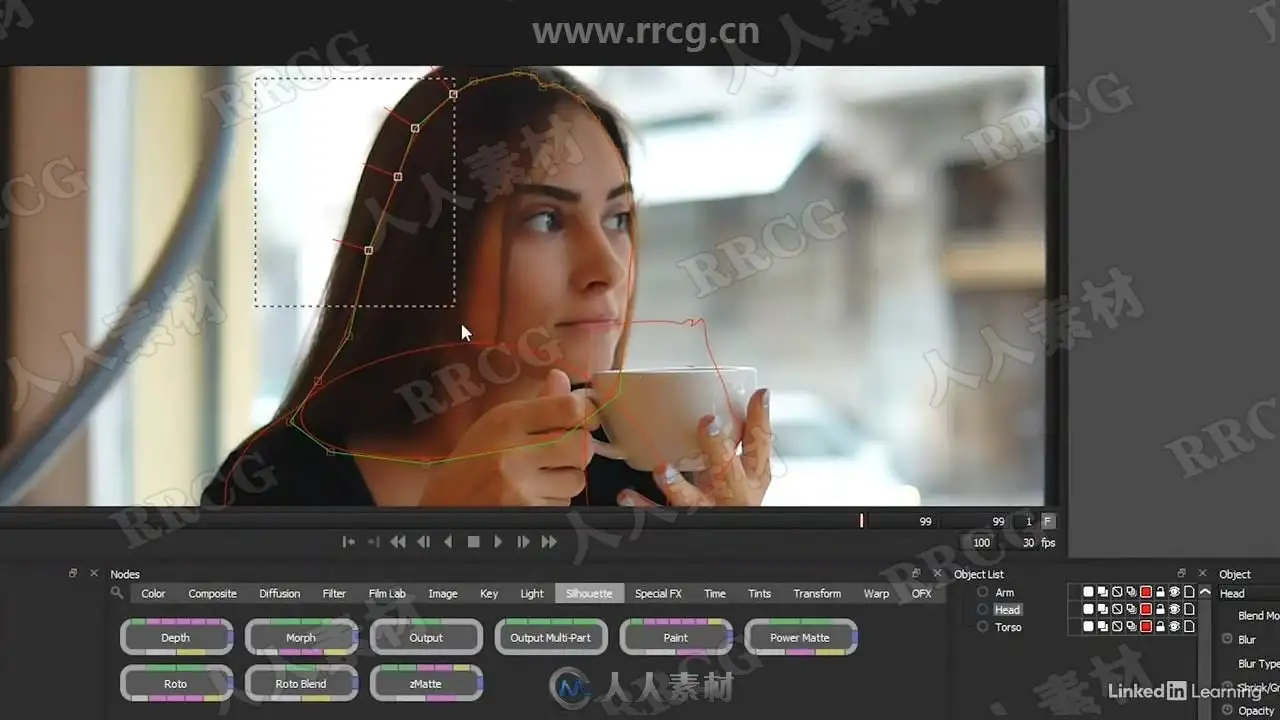Click the white square icon on Head row
The height and width of the screenshot is (720, 1280).
pos(1088,609)
